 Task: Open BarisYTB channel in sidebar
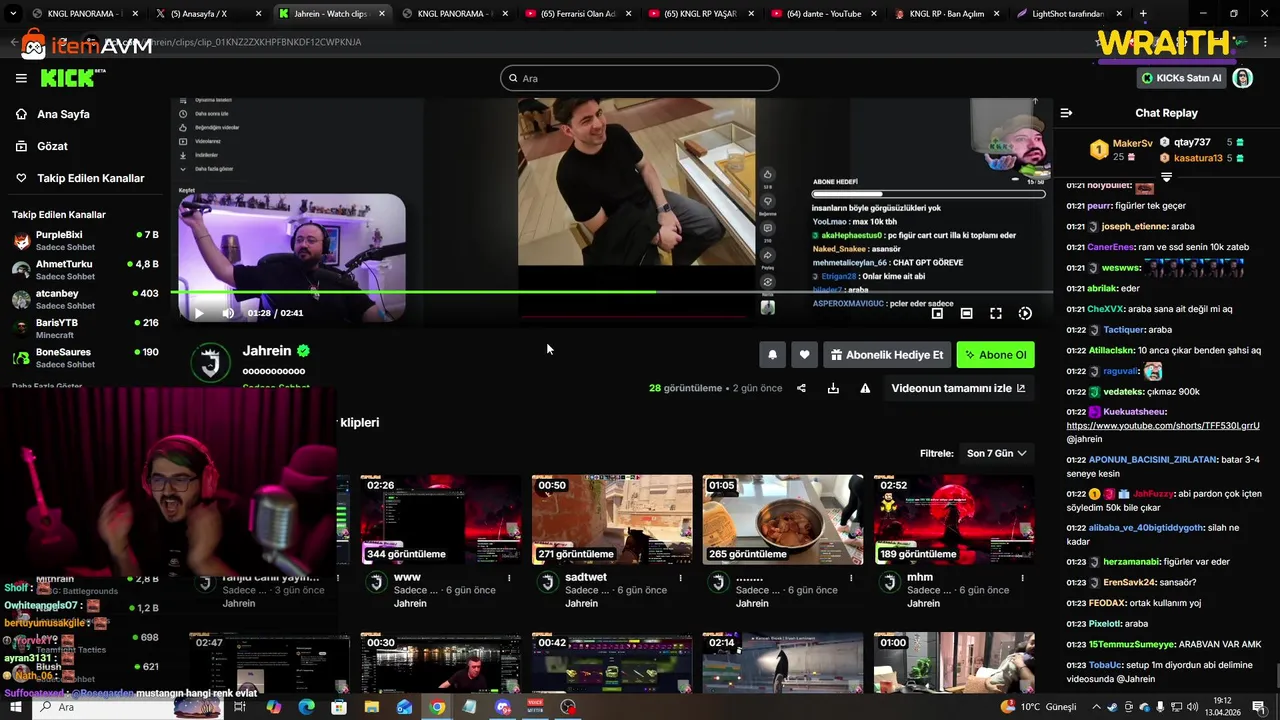point(85,328)
